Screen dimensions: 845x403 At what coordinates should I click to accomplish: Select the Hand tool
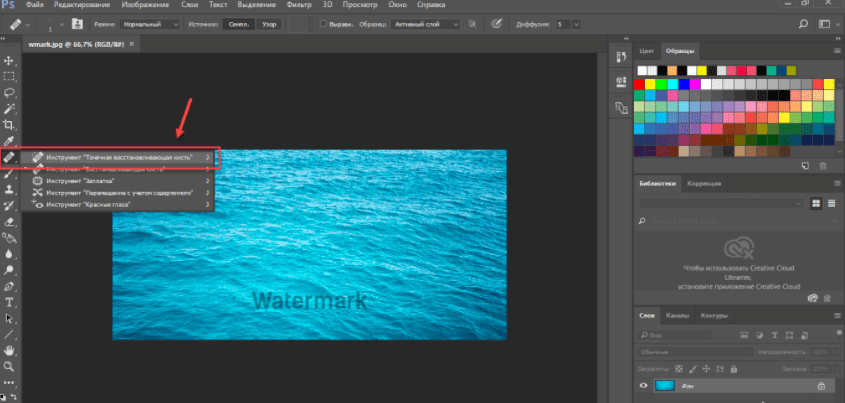[9, 350]
